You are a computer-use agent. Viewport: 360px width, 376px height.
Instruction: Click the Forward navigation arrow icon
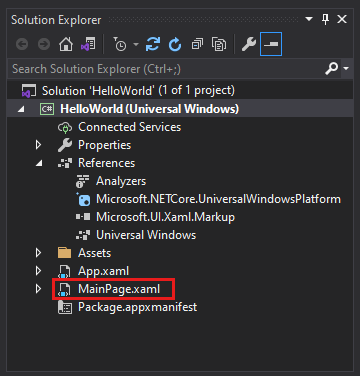pyautogui.click(x=44, y=44)
